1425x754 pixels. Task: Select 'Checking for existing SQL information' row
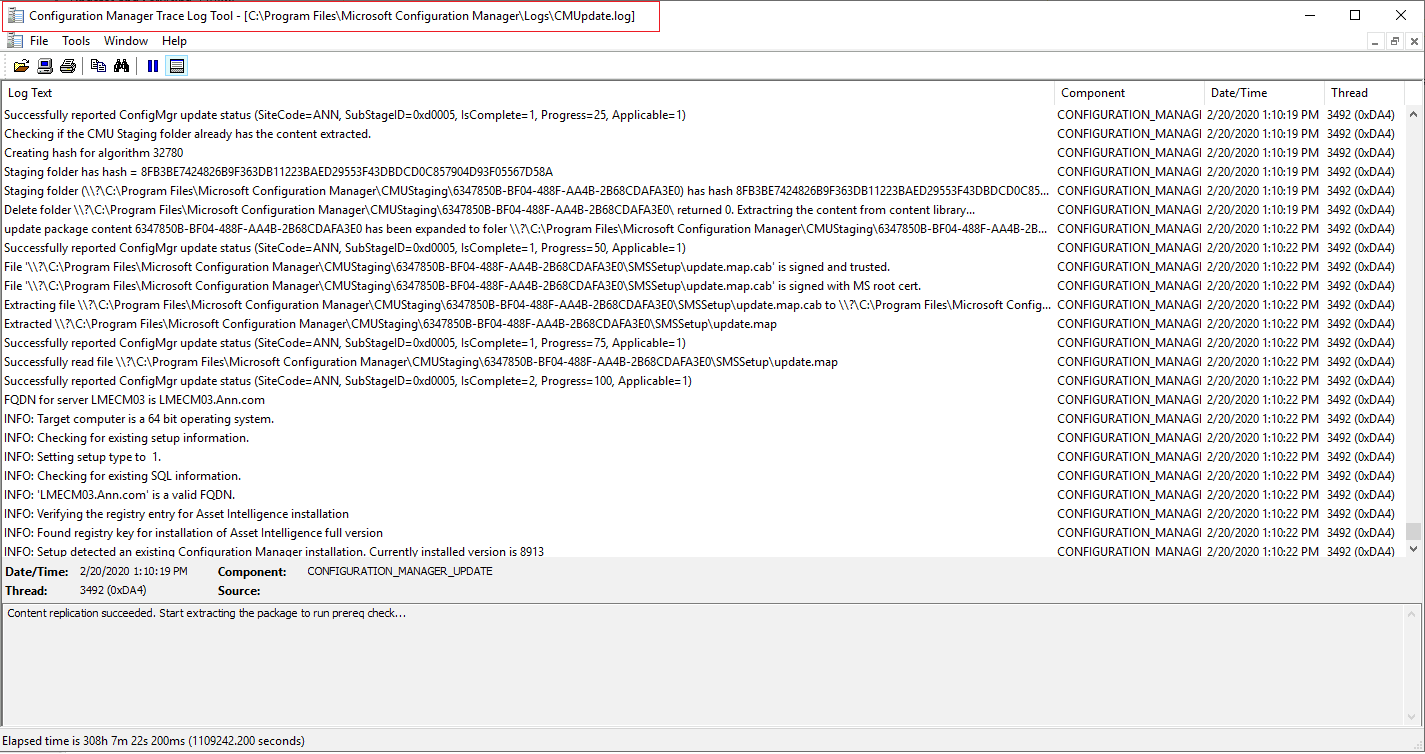(x=702, y=476)
